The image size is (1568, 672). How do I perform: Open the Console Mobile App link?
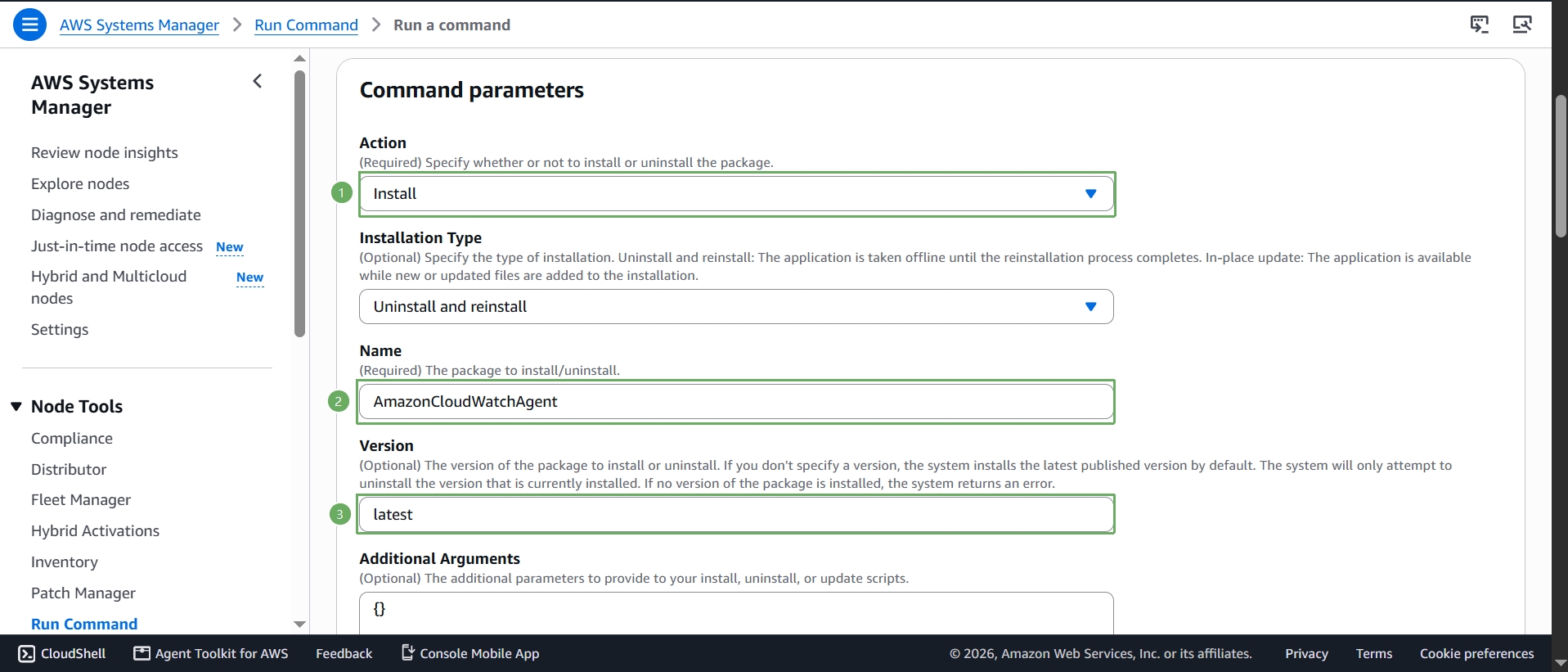tap(470, 653)
